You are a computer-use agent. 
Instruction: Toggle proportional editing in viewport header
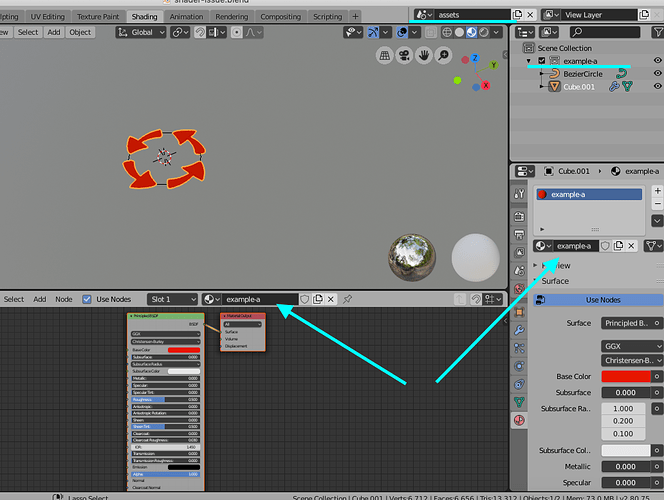[x=237, y=33]
